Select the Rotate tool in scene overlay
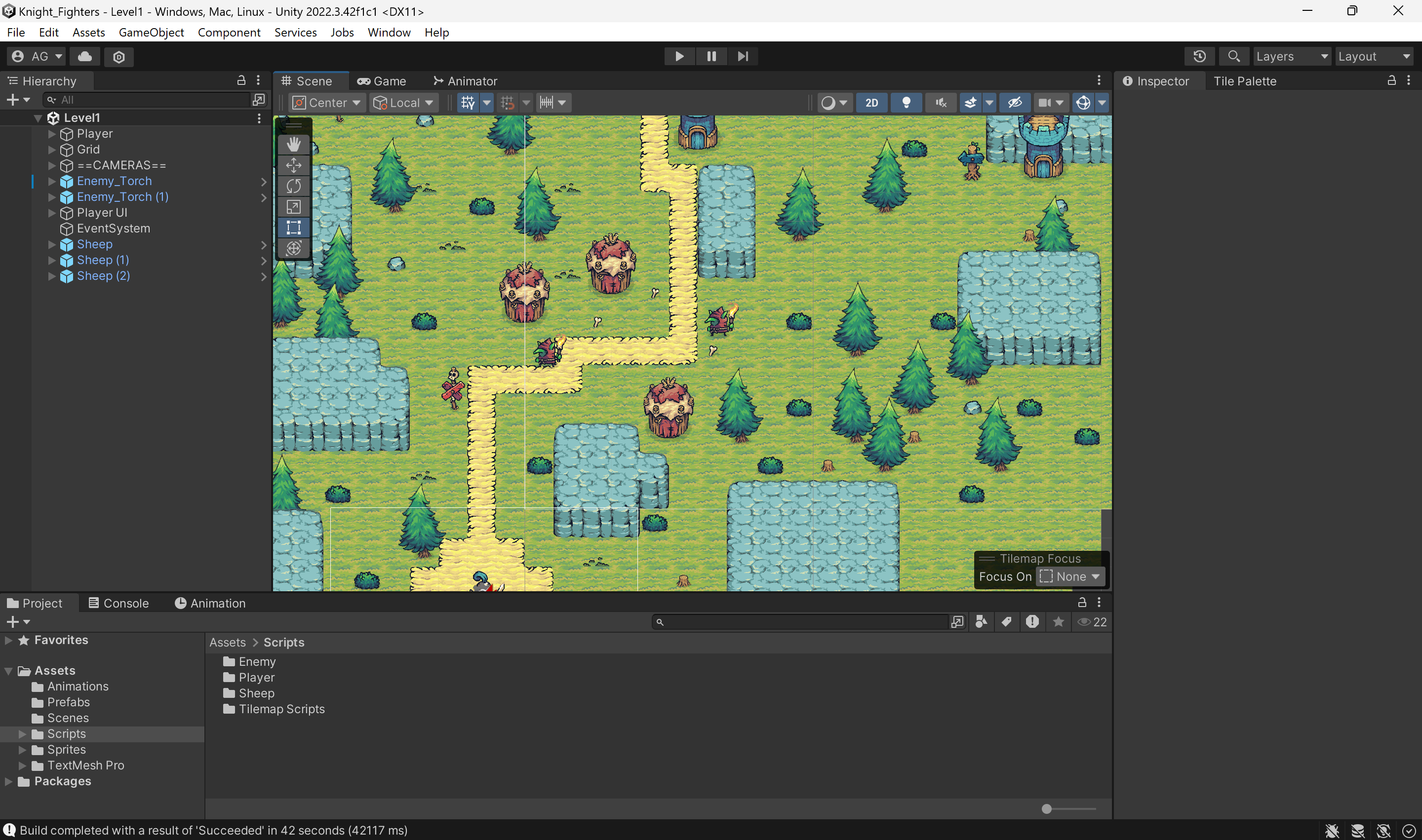Viewport: 1422px width, 840px height. [x=293, y=186]
